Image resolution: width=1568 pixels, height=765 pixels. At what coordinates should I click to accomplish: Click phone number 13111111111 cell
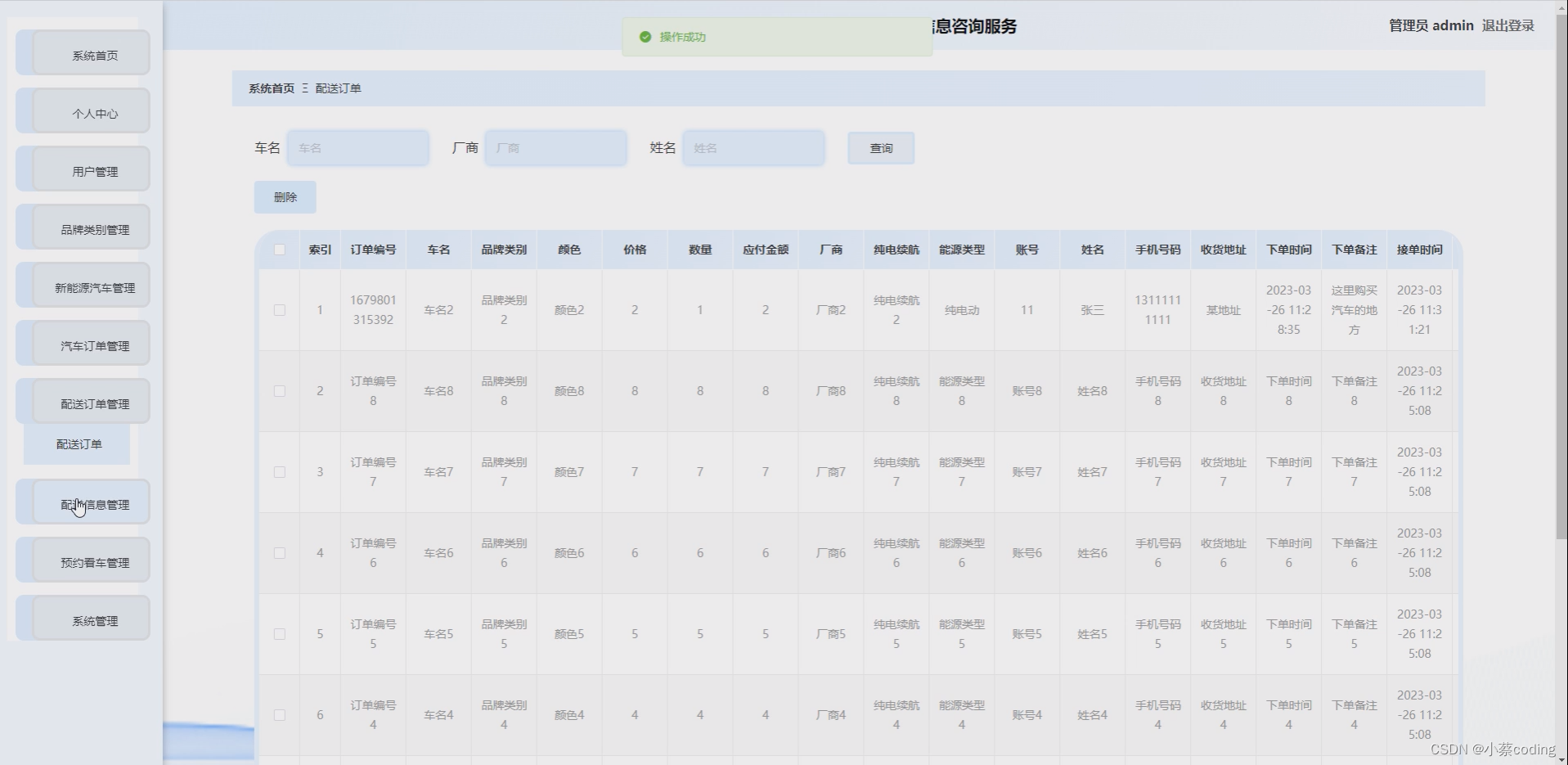(x=1158, y=310)
